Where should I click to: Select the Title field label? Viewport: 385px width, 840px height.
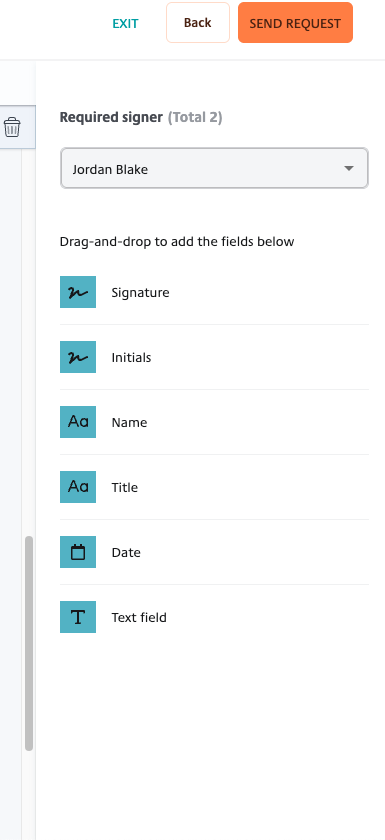pos(124,488)
